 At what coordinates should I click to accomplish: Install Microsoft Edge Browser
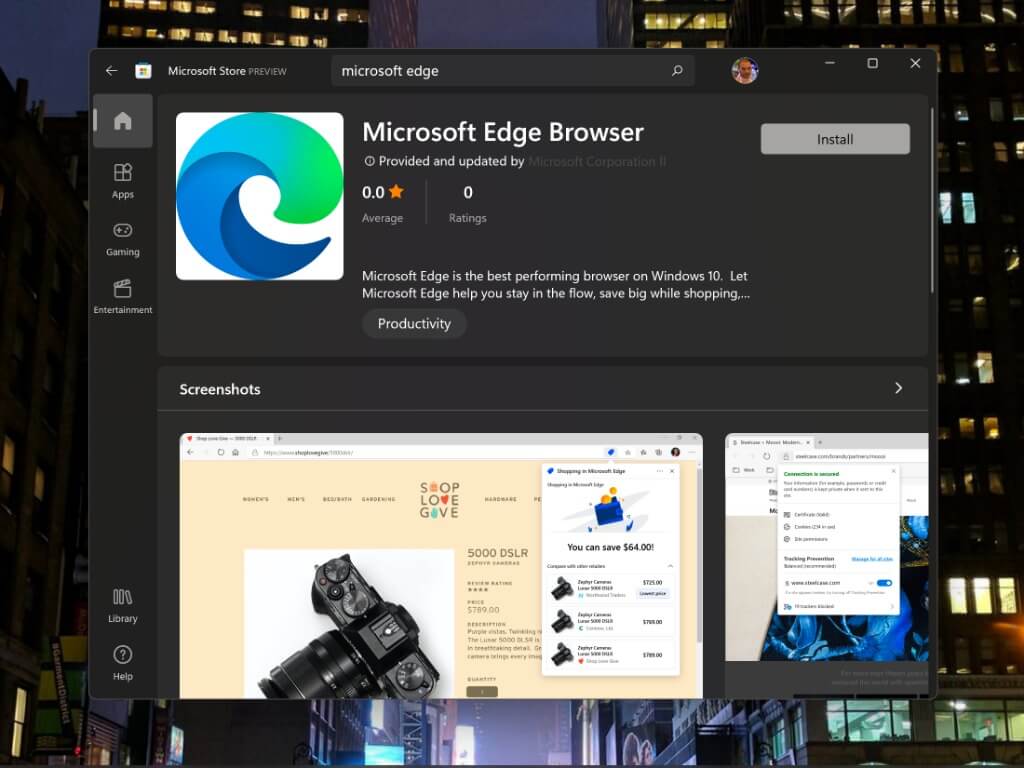pos(835,139)
